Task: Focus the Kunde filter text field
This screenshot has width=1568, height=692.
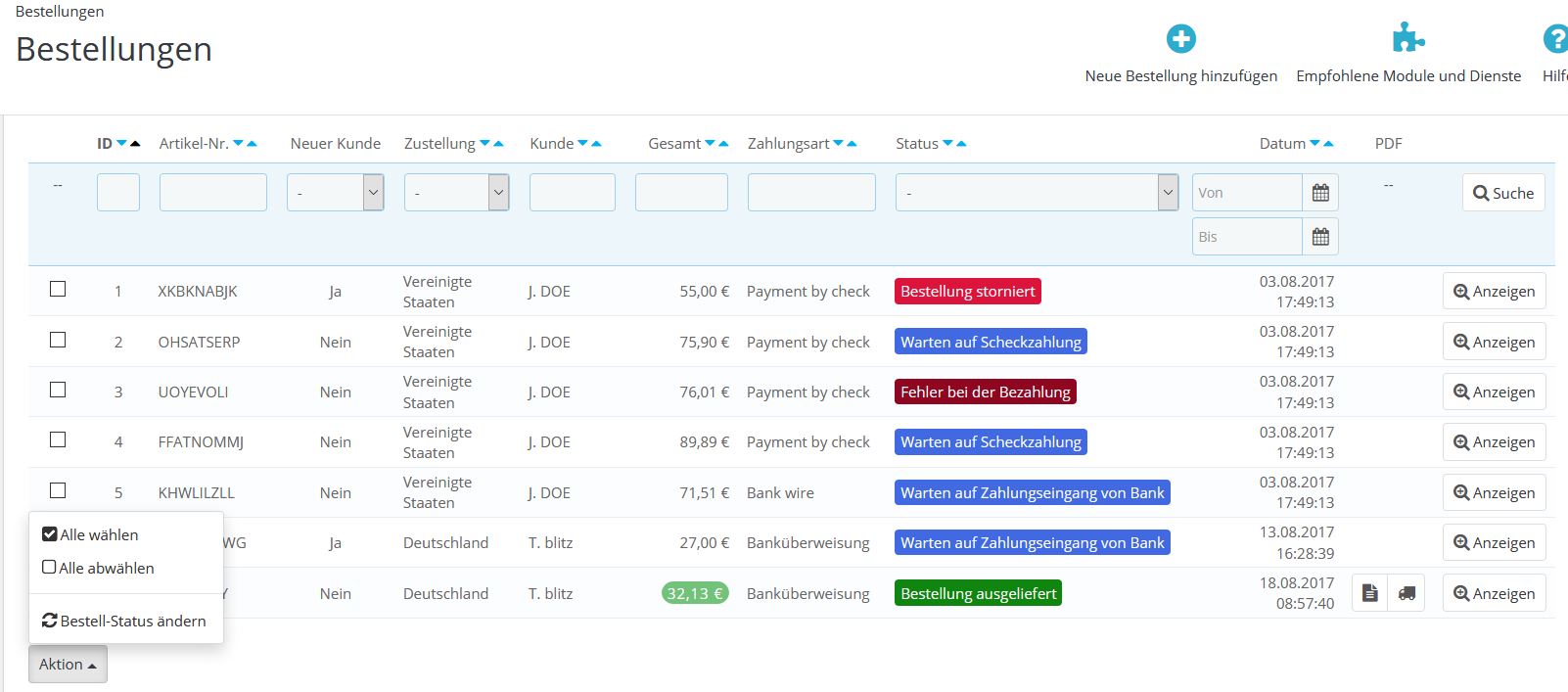Action: point(572,193)
